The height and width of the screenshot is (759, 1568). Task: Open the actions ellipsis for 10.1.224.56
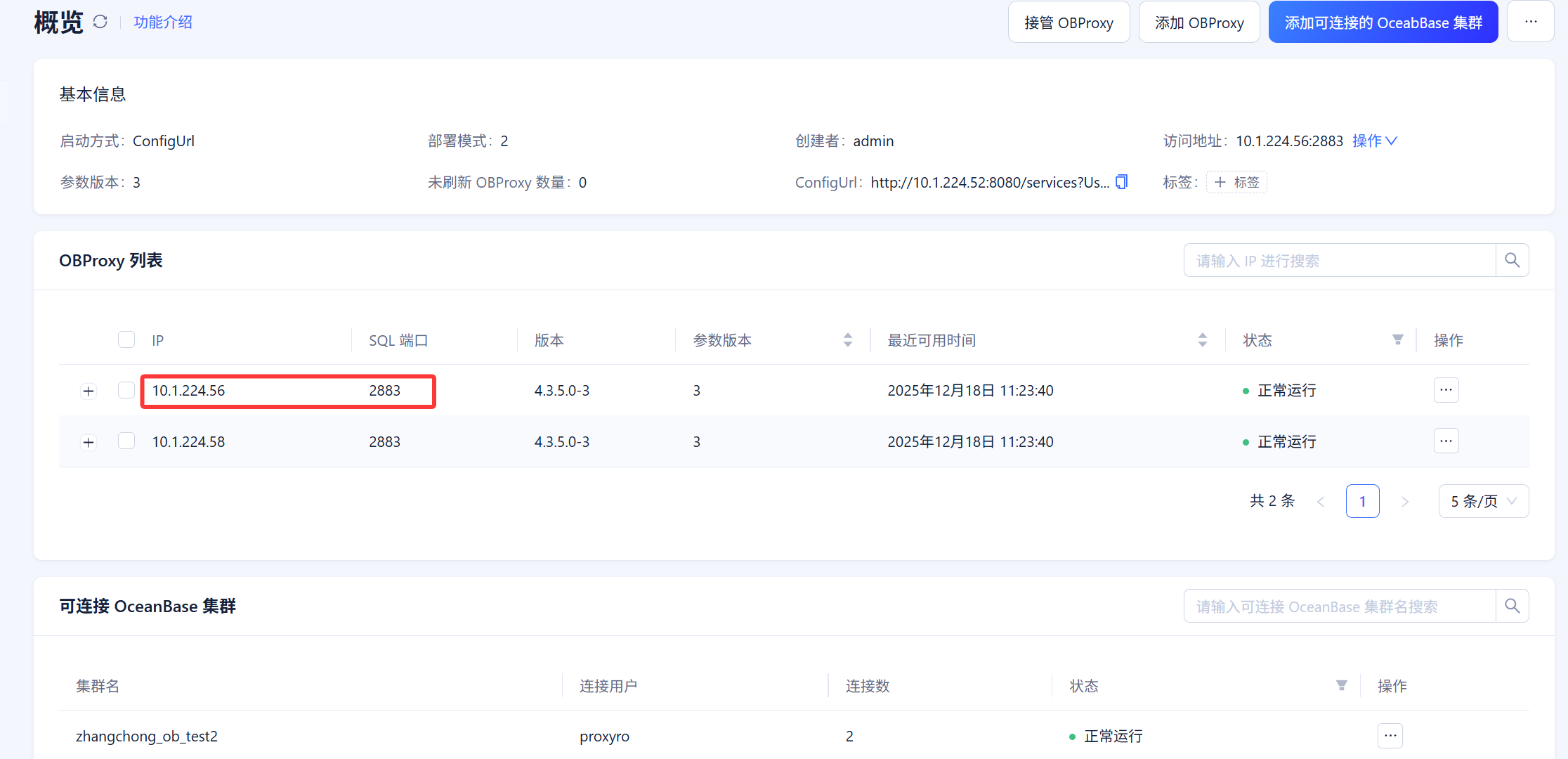[x=1446, y=390]
